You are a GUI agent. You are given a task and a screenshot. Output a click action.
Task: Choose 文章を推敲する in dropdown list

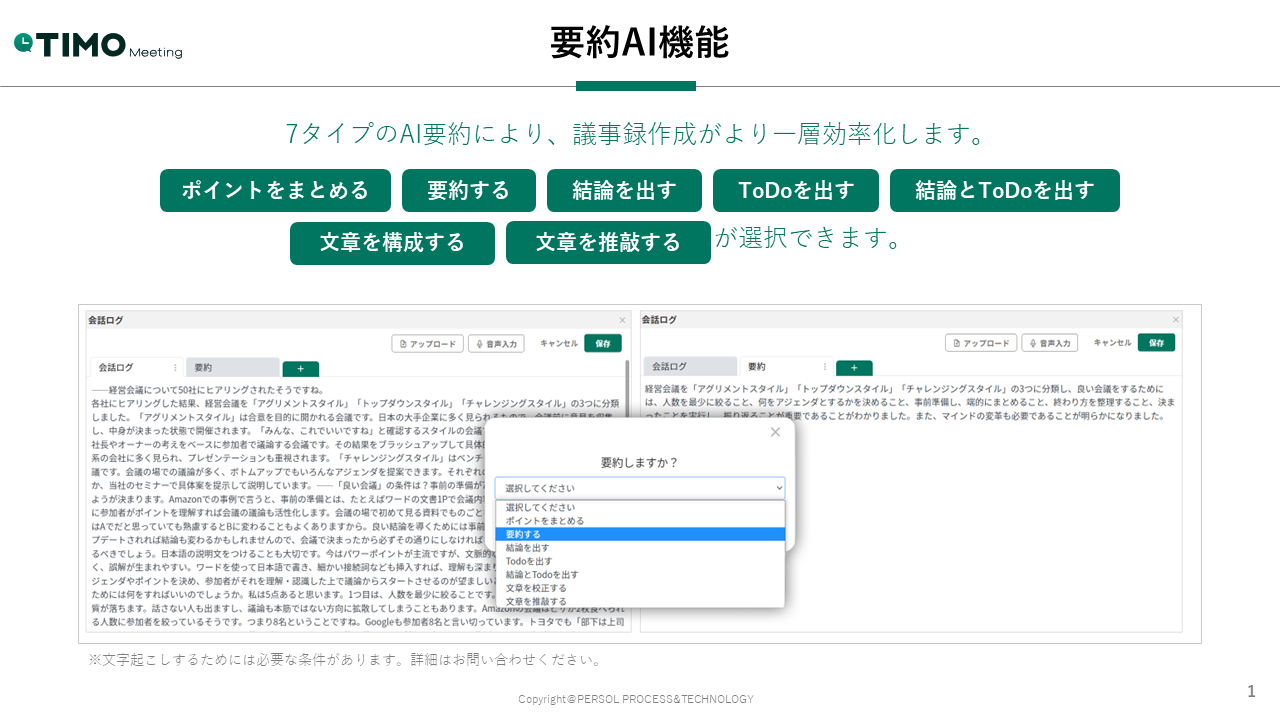point(640,601)
